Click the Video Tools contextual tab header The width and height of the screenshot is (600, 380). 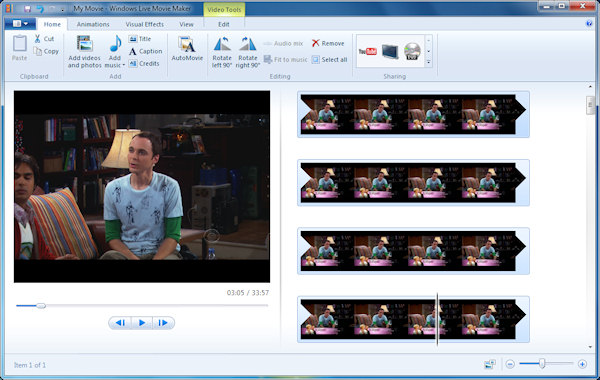point(224,10)
